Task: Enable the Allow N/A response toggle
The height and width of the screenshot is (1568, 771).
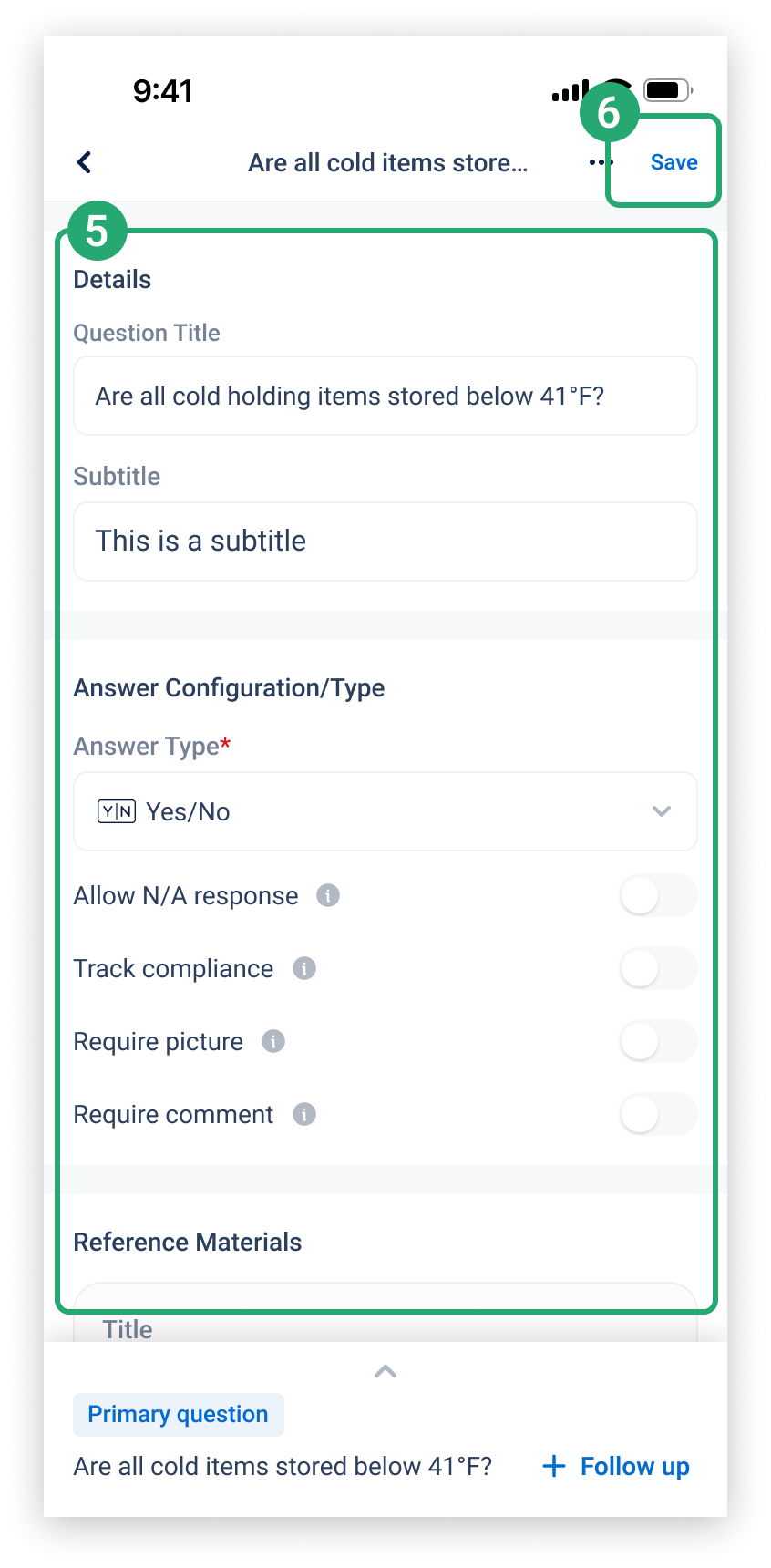Action: pyautogui.click(x=658, y=895)
